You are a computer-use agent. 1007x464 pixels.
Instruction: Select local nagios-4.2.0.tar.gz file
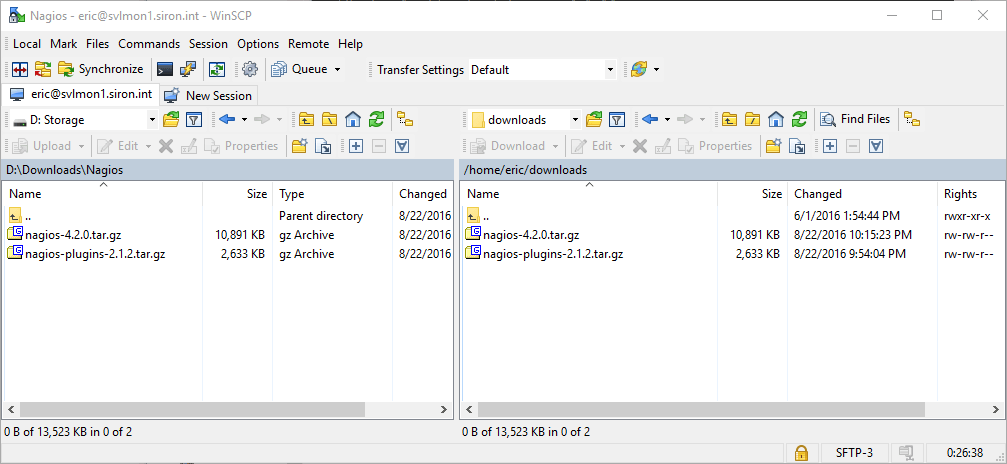point(73,235)
